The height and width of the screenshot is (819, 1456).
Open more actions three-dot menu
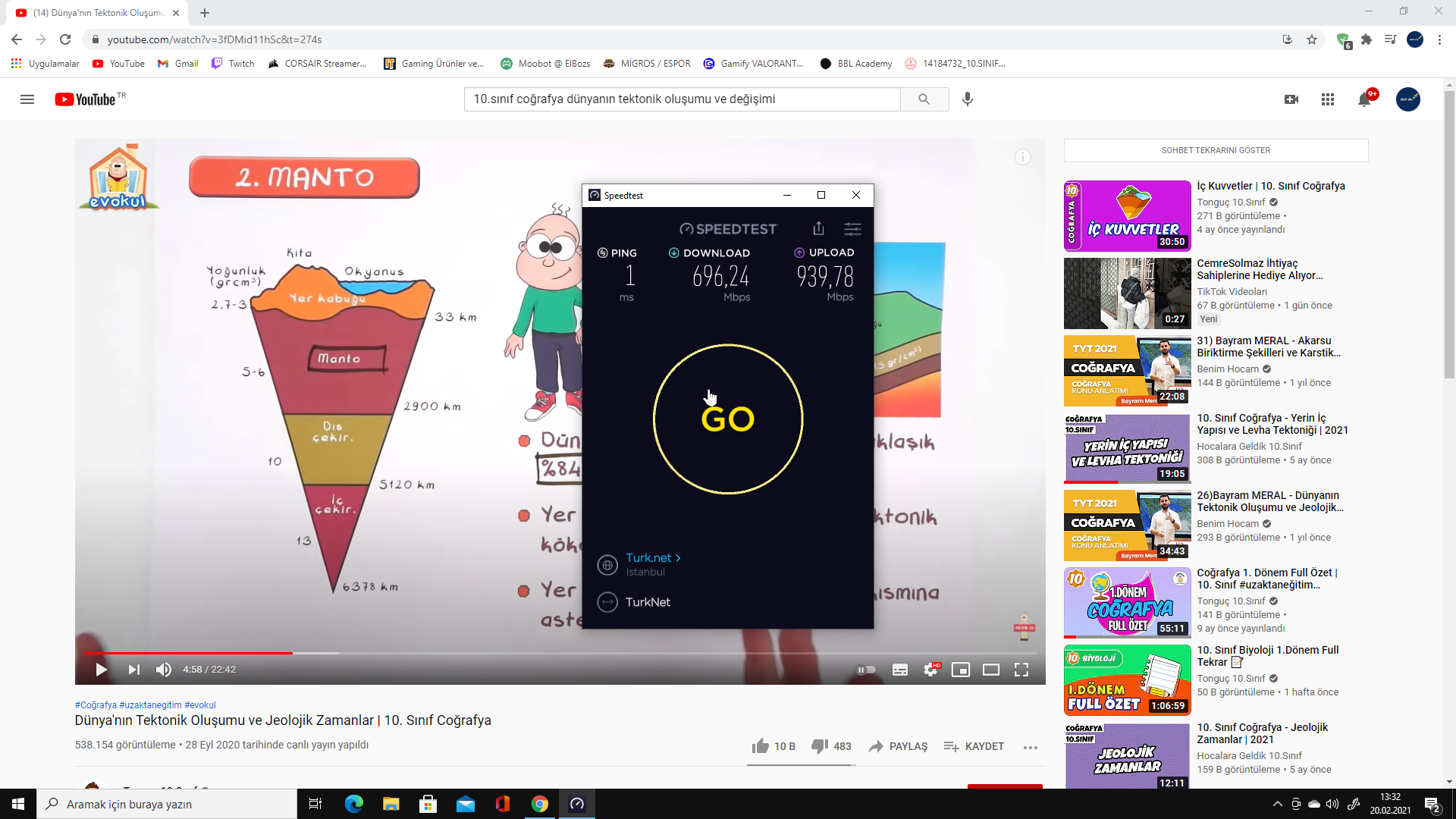tap(1030, 747)
